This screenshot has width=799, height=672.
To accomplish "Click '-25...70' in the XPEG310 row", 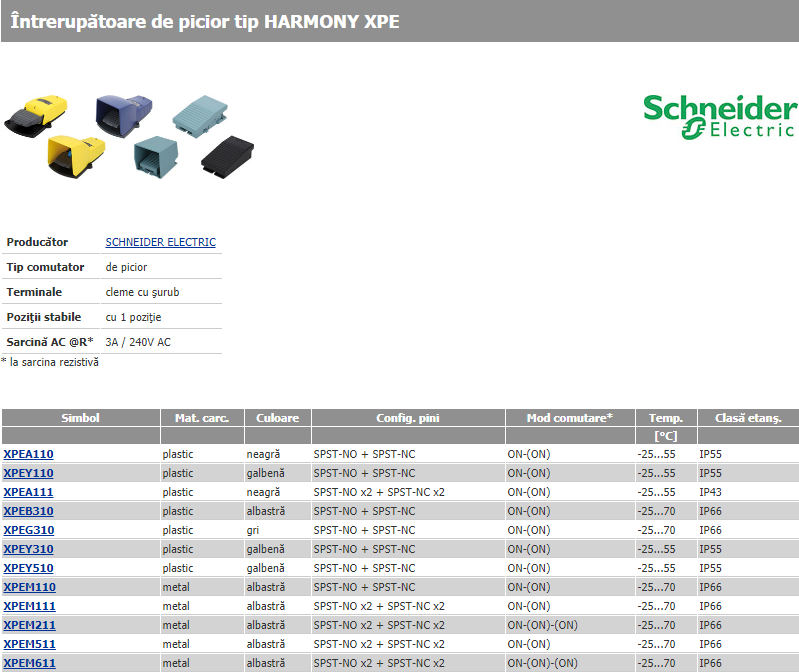I will pyautogui.click(x=656, y=530).
